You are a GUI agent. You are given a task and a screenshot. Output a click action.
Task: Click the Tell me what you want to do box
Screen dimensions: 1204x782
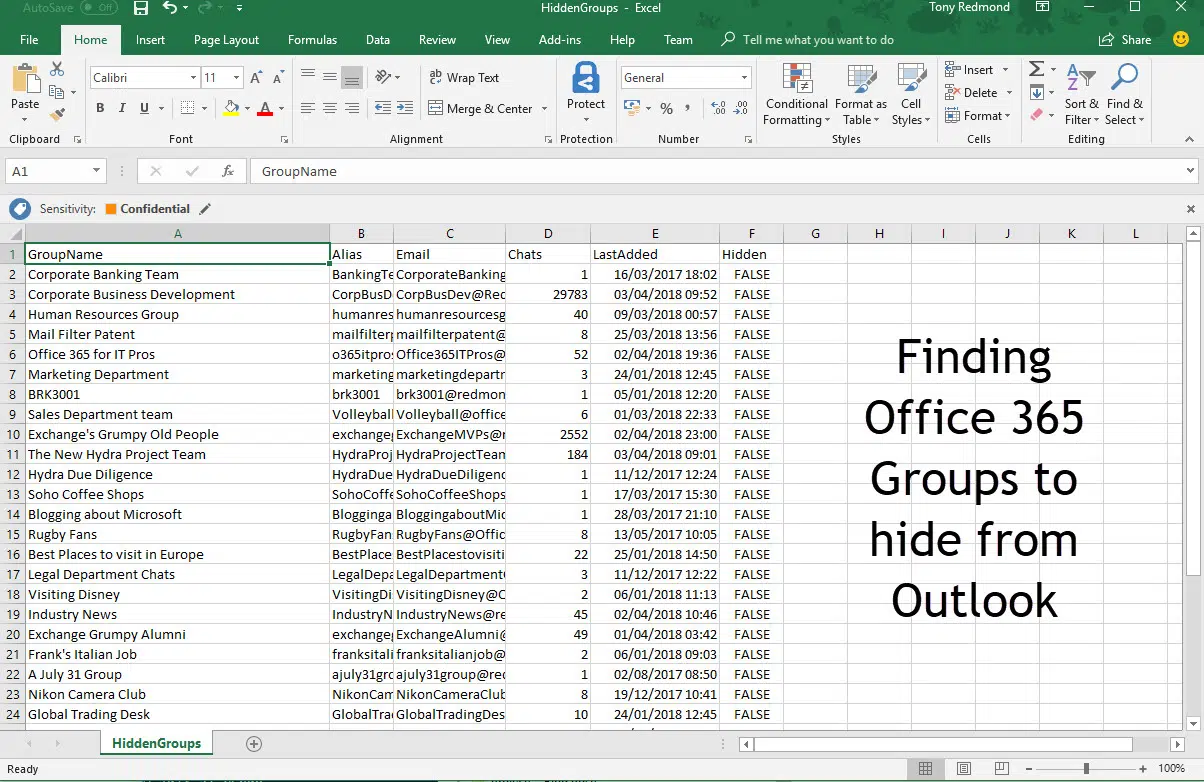tap(818, 40)
